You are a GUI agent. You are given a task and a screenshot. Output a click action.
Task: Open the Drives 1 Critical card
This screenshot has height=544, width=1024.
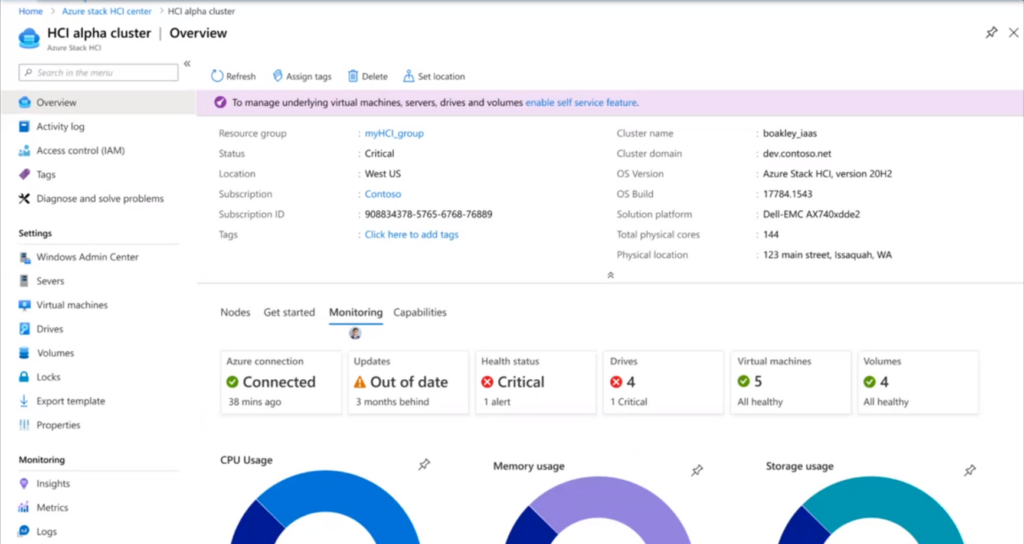point(664,383)
